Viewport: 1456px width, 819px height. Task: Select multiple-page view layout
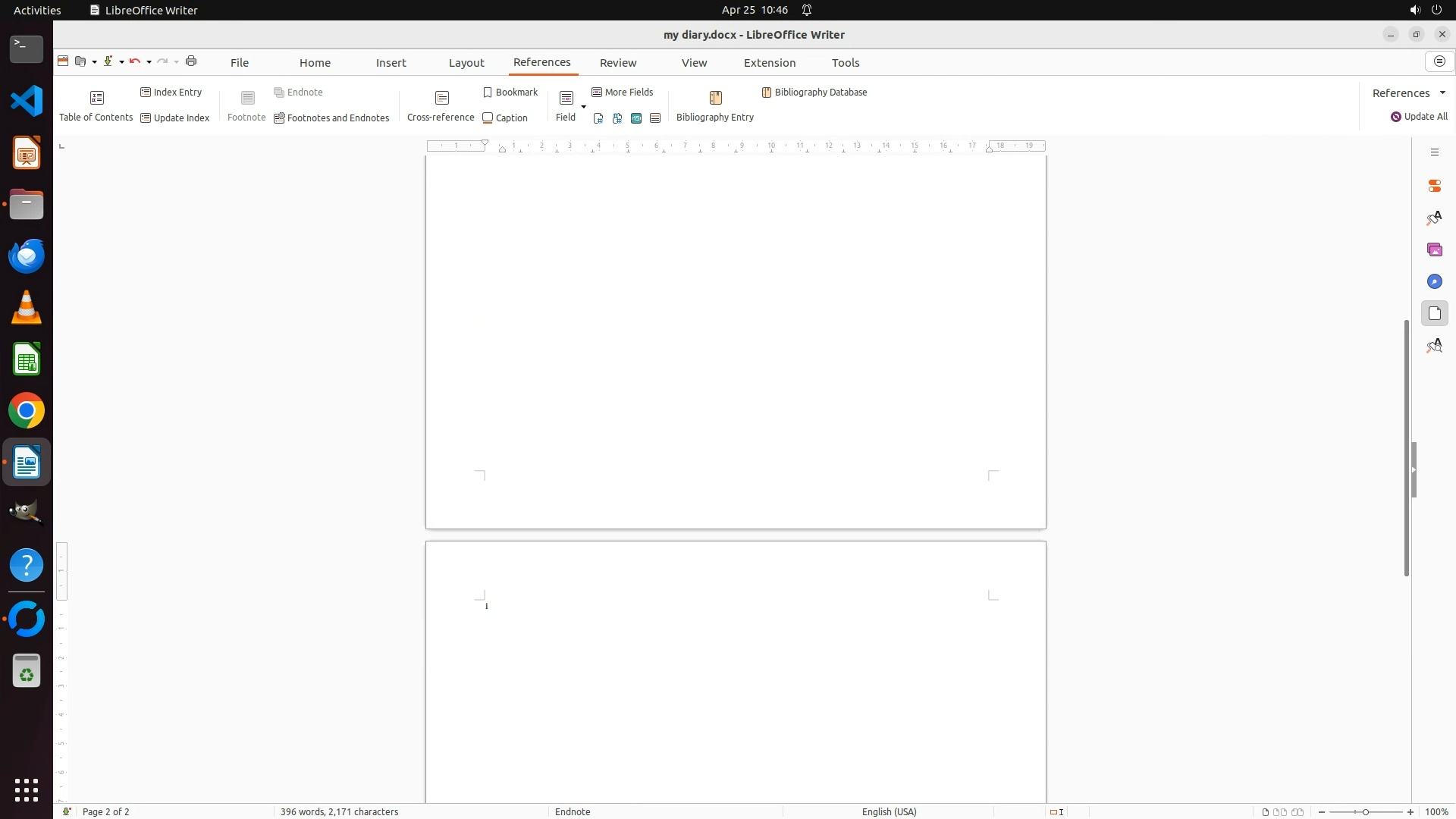point(1280,811)
